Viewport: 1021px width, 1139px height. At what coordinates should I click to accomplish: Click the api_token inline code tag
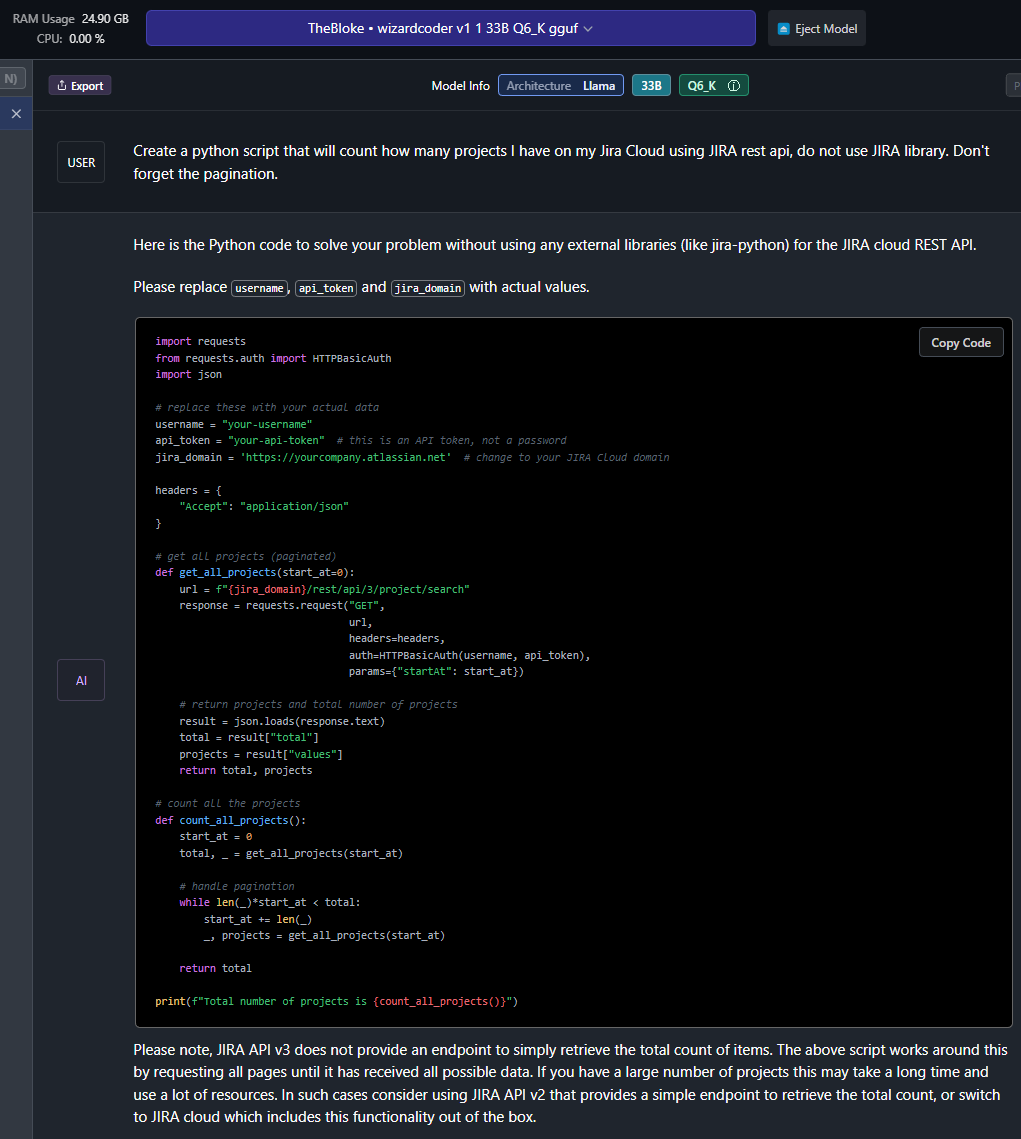[325, 288]
